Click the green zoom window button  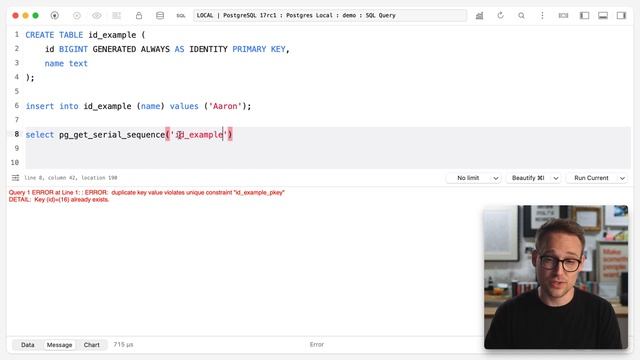point(36,16)
